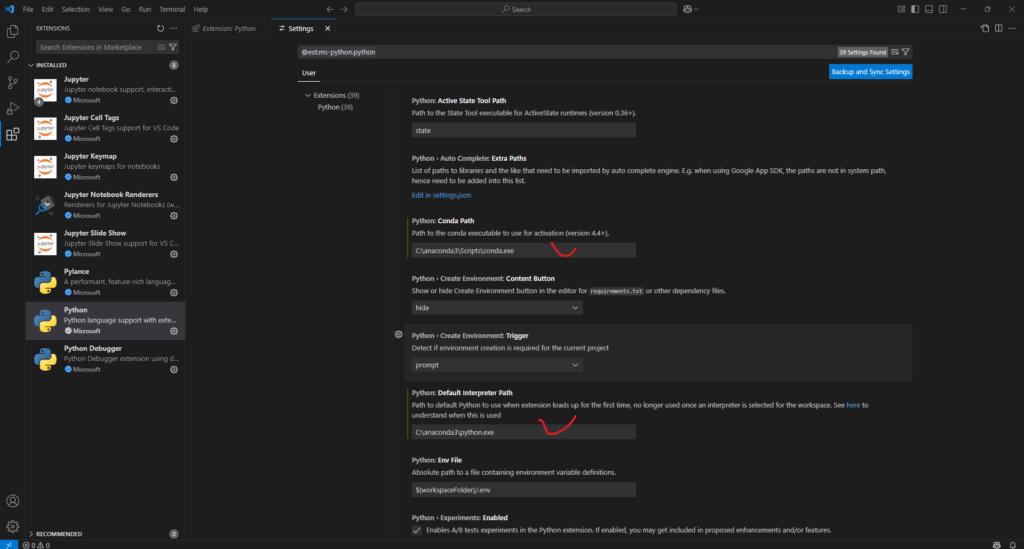Clear settings search input icon
The image size is (1024, 549).
[x=895, y=52]
